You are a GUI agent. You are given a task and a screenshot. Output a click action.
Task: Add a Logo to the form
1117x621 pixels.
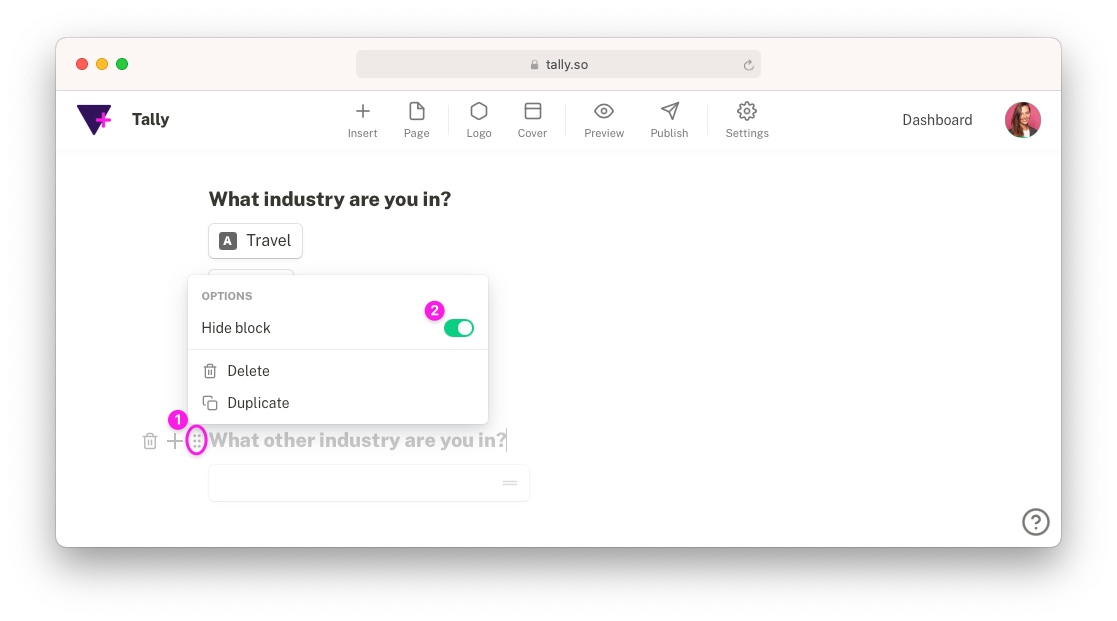coord(479,120)
